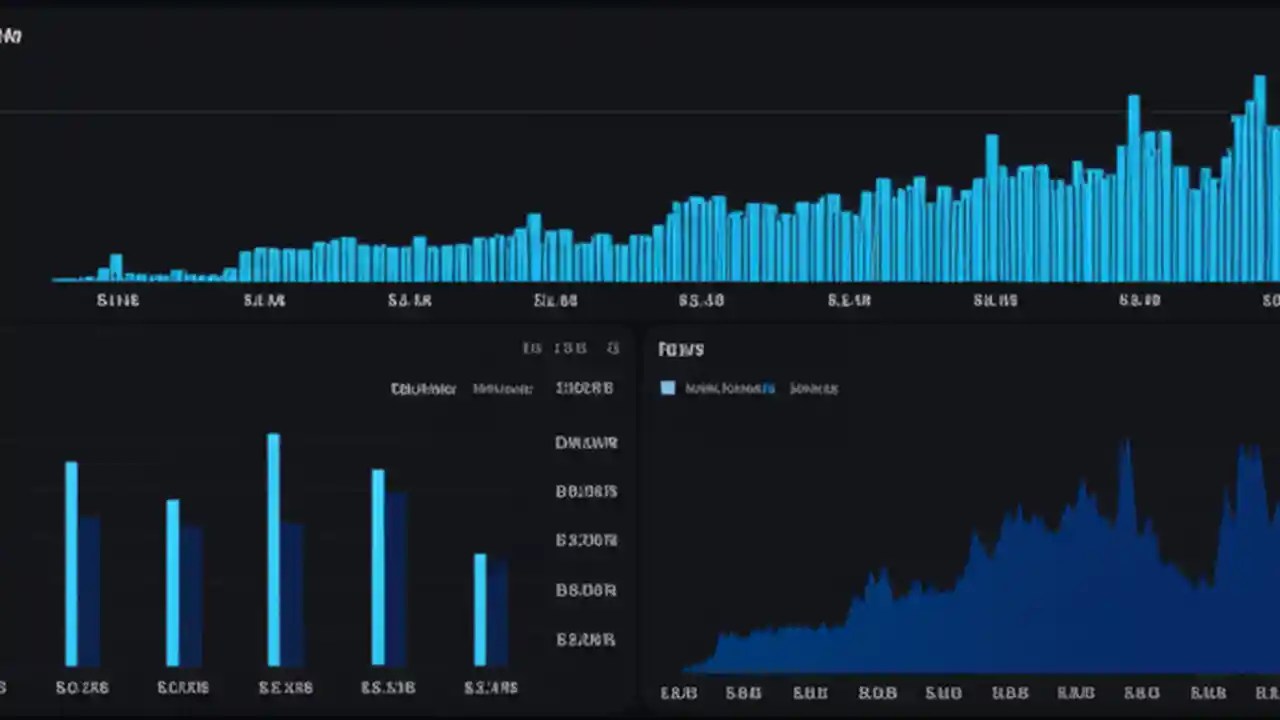Screen dimensions: 1280x720
Task: Toggle the second legend entry in Flows chart
Action: tap(813, 388)
